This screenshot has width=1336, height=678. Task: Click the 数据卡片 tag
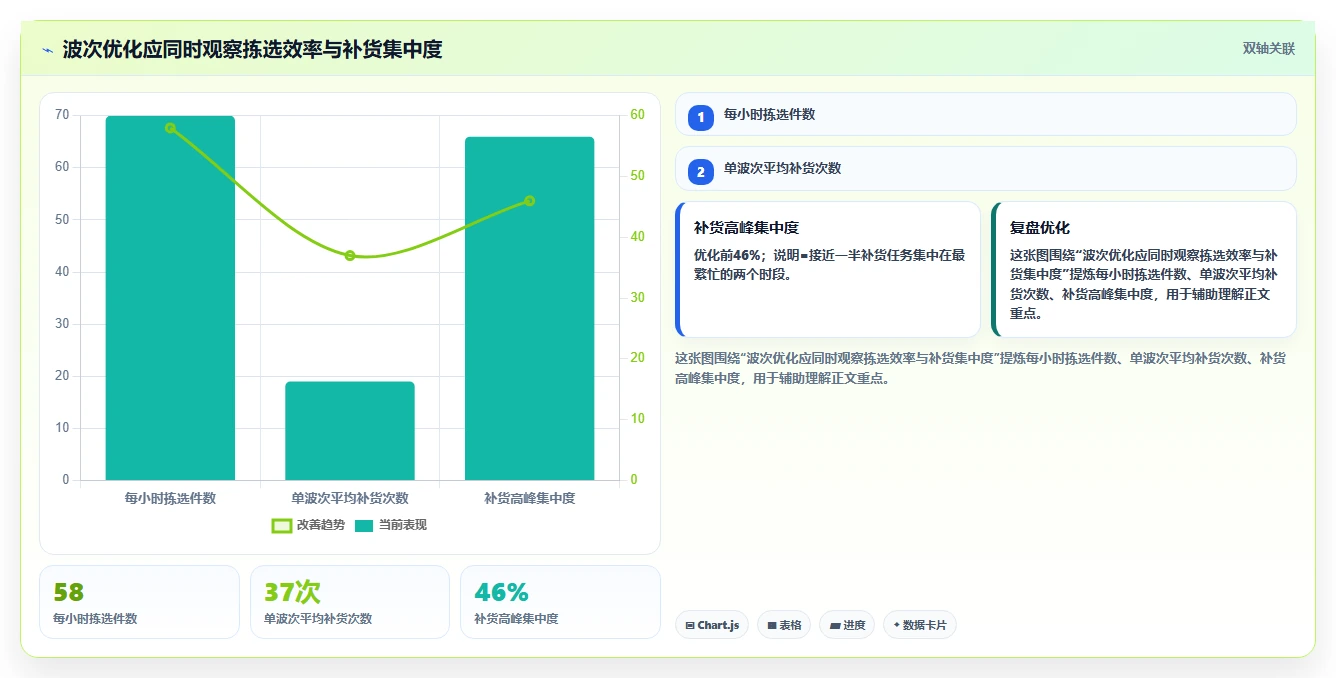coord(920,625)
